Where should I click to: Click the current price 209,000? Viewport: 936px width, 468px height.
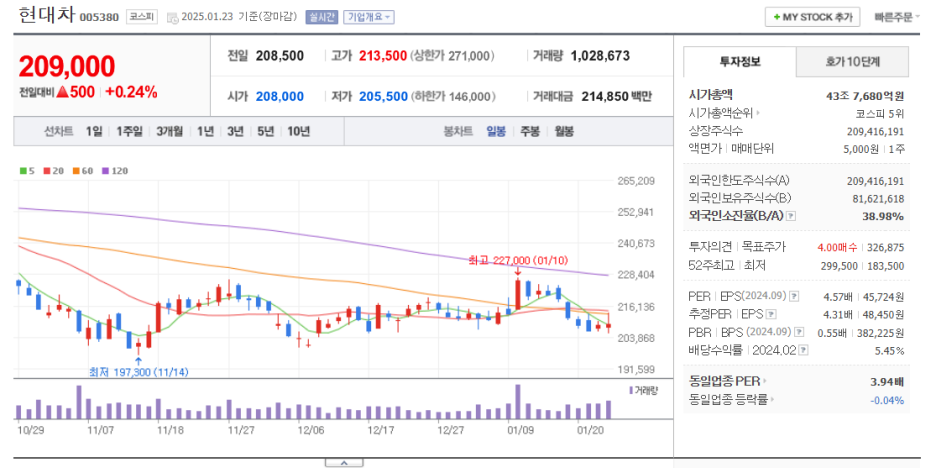[67, 67]
